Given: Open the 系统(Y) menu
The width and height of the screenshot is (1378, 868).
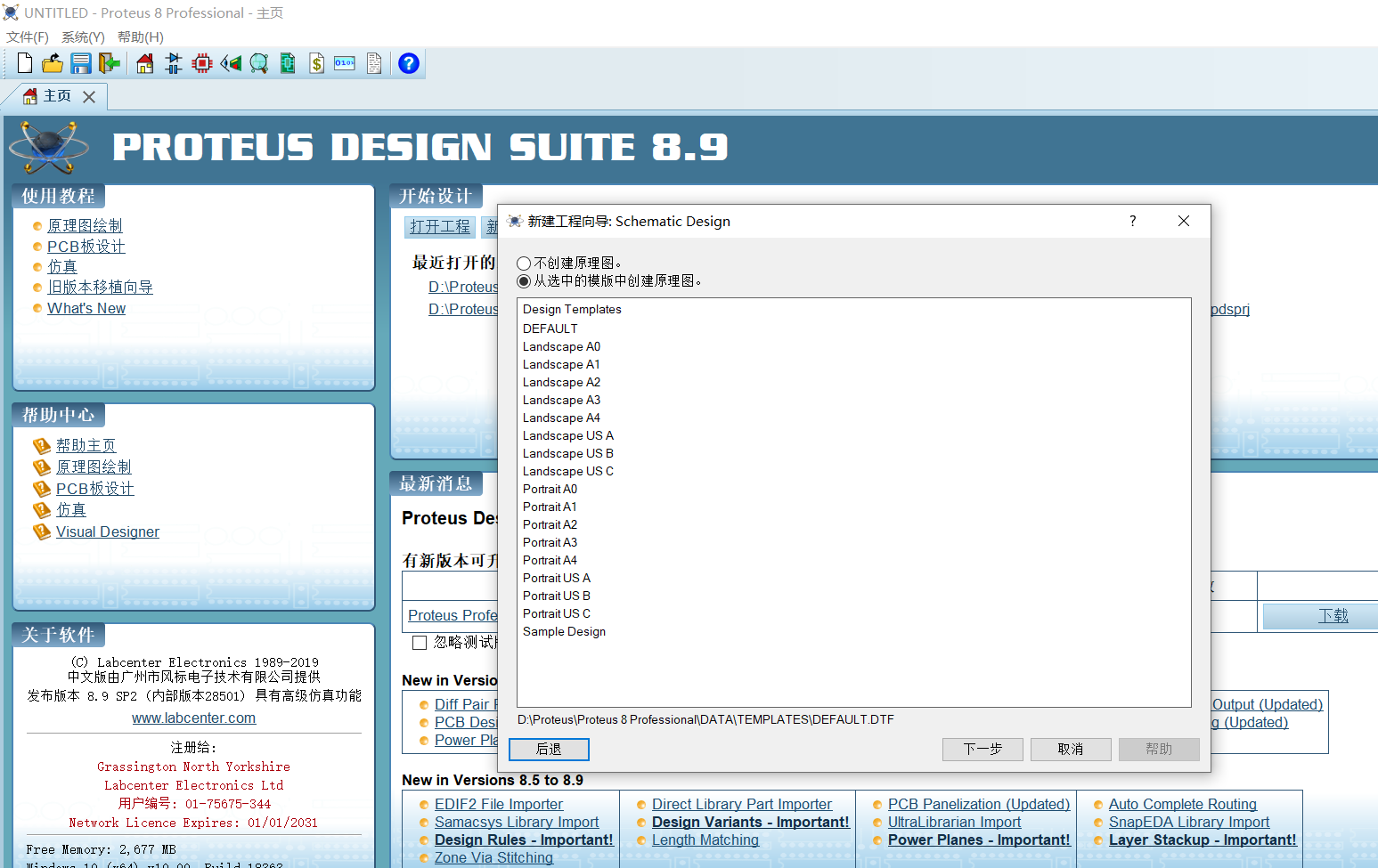Looking at the screenshot, I should tap(83, 37).
